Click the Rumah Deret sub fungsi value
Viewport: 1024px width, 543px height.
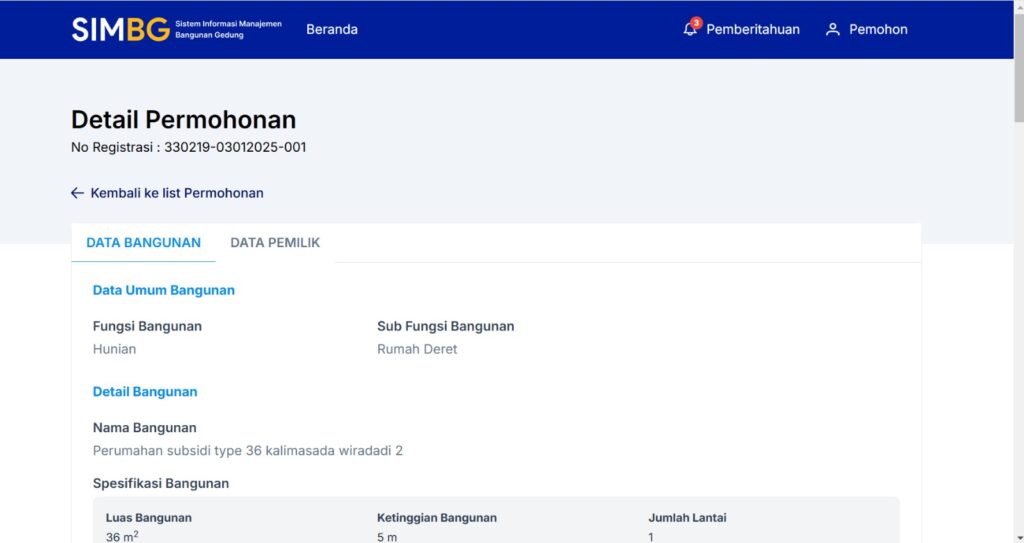pyautogui.click(x=417, y=349)
